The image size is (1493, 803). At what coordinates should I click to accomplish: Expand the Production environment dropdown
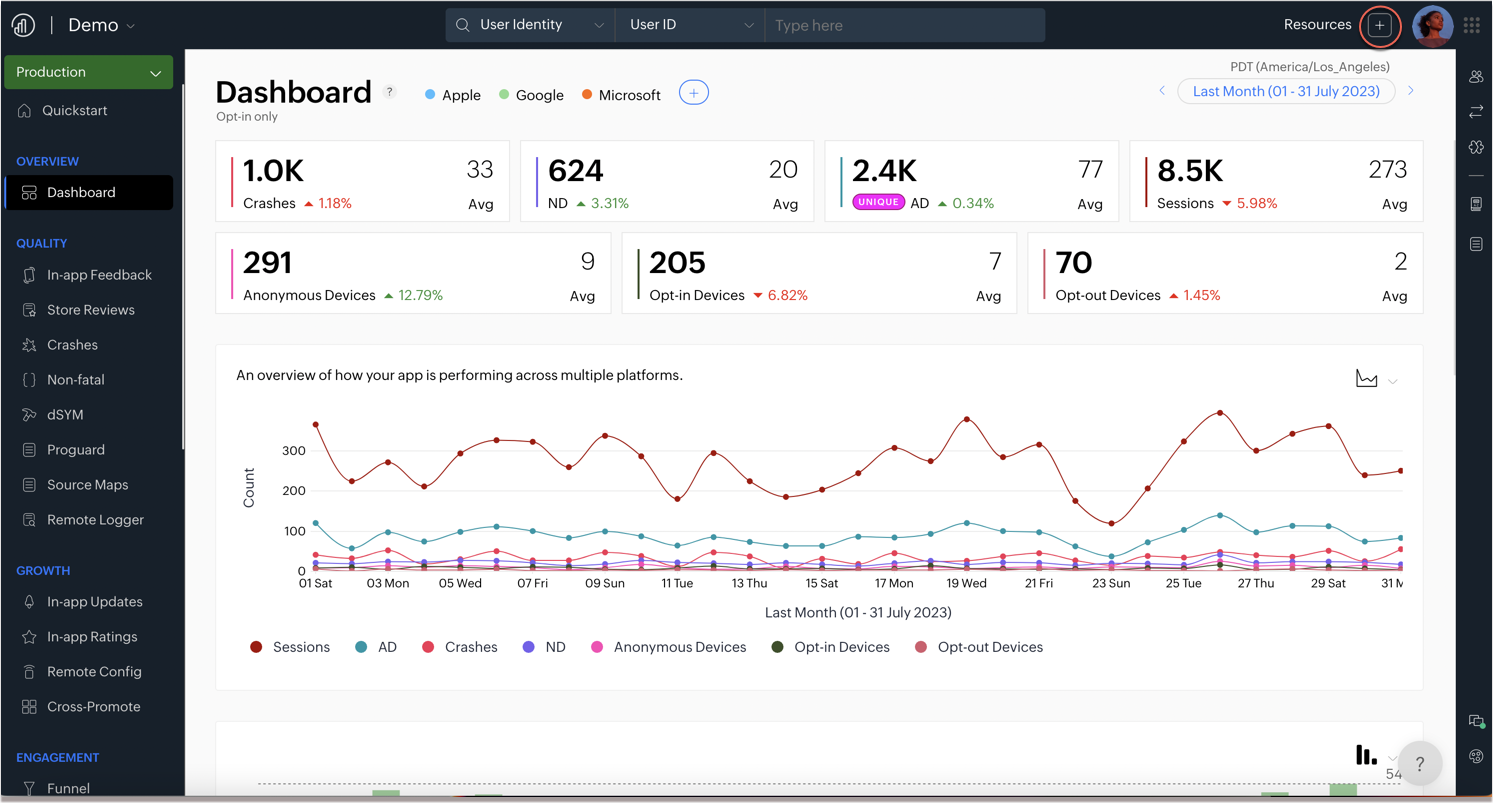tap(88, 72)
